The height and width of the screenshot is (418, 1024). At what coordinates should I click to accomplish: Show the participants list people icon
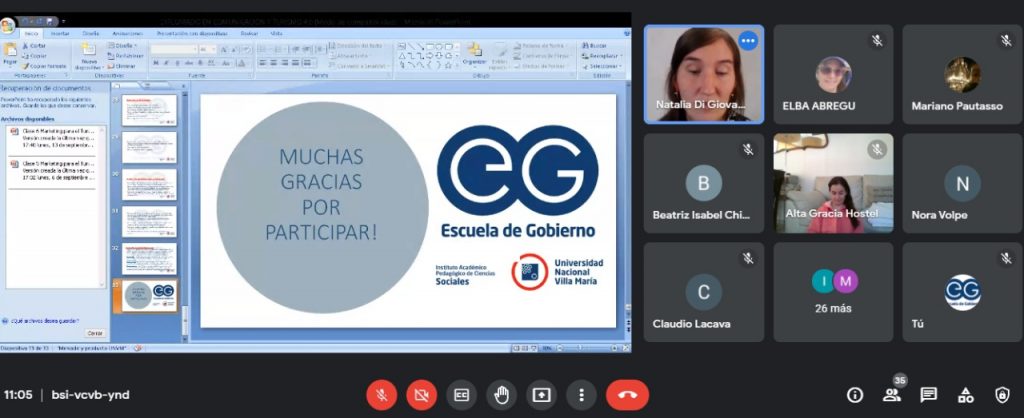[x=891, y=395]
